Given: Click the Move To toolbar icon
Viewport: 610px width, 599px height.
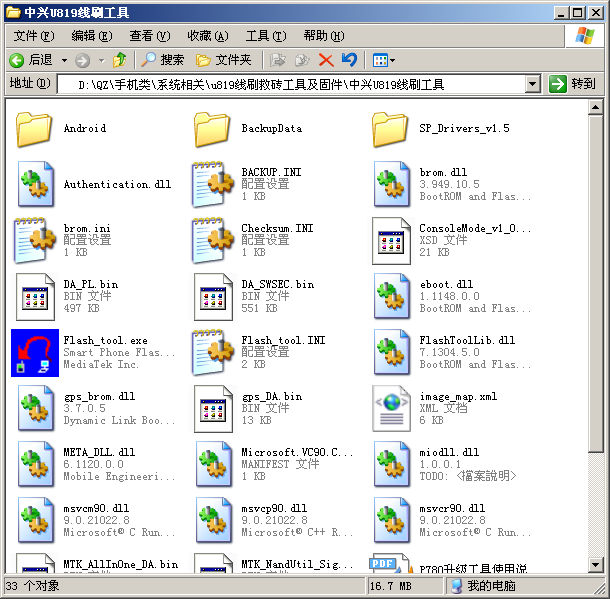Looking at the screenshot, I should (277, 60).
